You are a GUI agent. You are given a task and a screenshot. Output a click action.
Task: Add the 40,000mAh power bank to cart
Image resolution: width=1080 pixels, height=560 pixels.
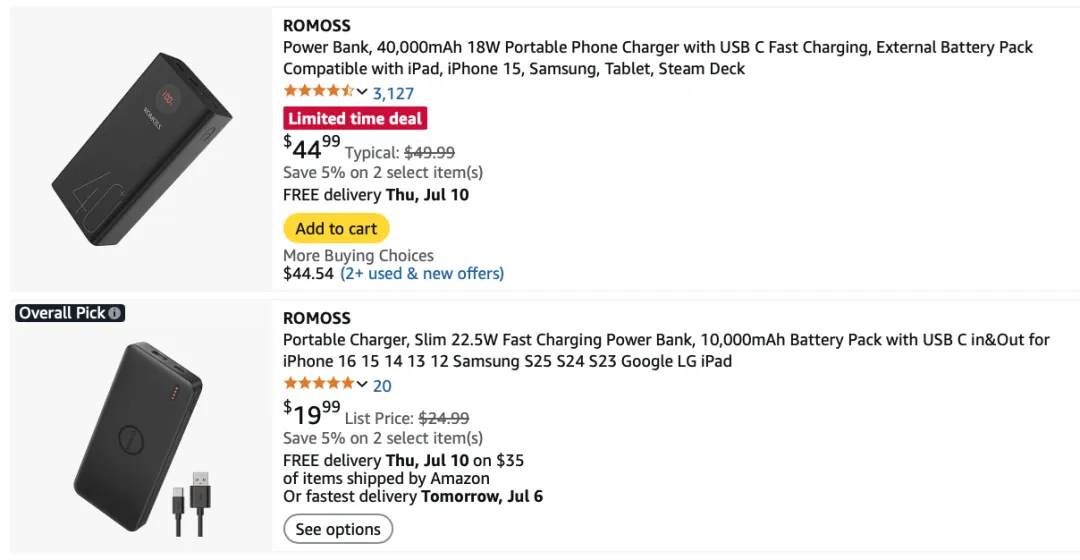tap(336, 228)
